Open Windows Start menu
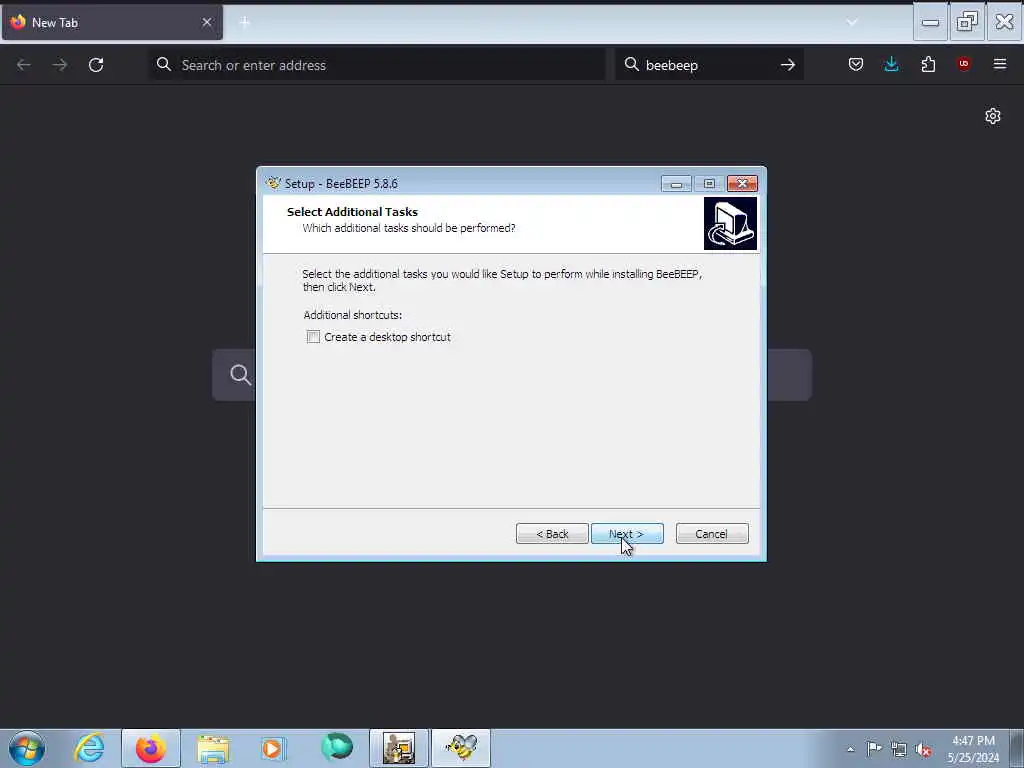The width and height of the screenshot is (1024, 768). tap(27, 748)
